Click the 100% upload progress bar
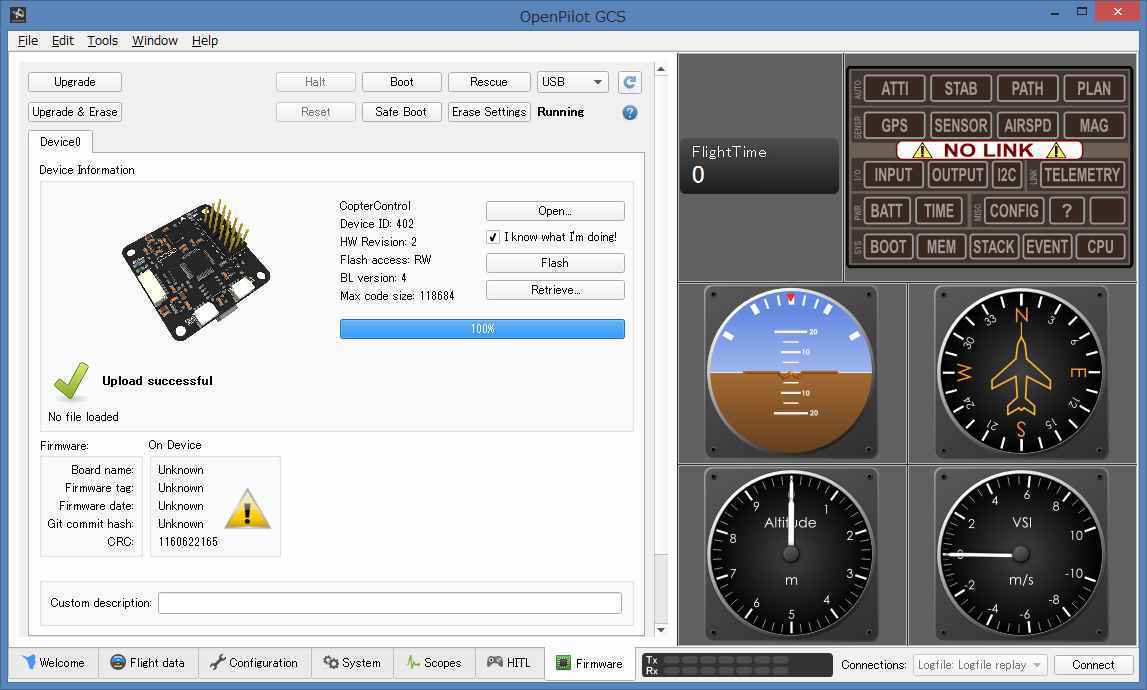1147x690 pixels. (482, 328)
